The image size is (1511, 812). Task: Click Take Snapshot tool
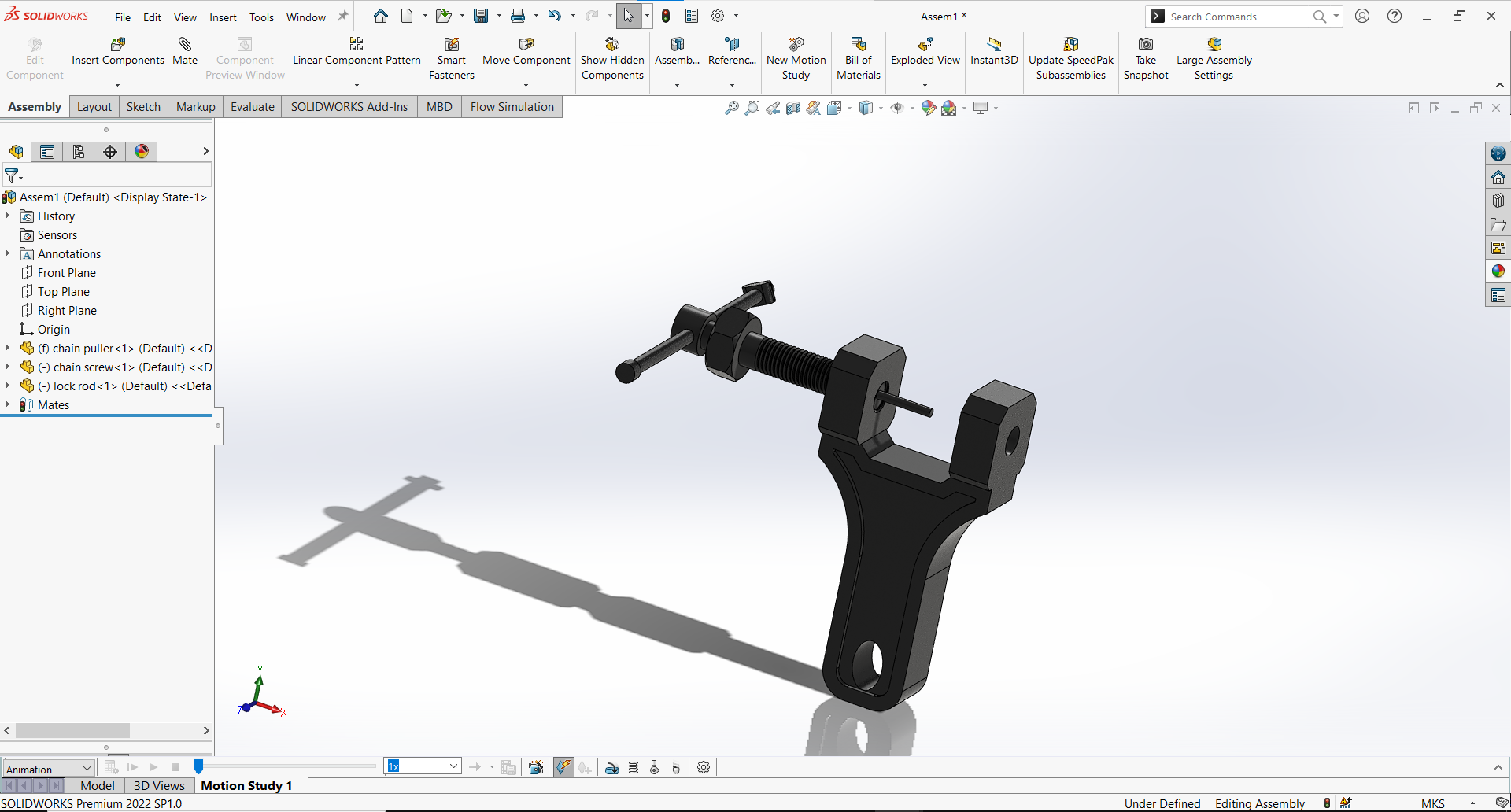pyautogui.click(x=1146, y=58)
